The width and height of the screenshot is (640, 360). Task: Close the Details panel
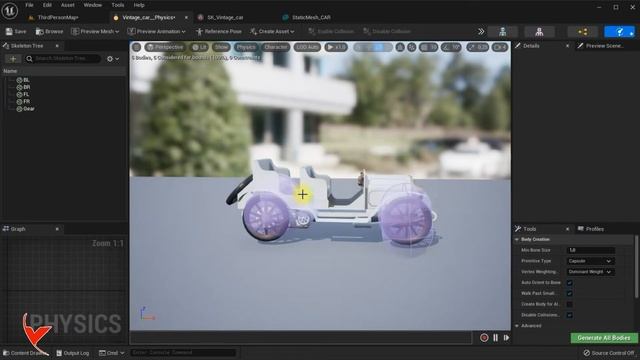click(x=567, y=46)
